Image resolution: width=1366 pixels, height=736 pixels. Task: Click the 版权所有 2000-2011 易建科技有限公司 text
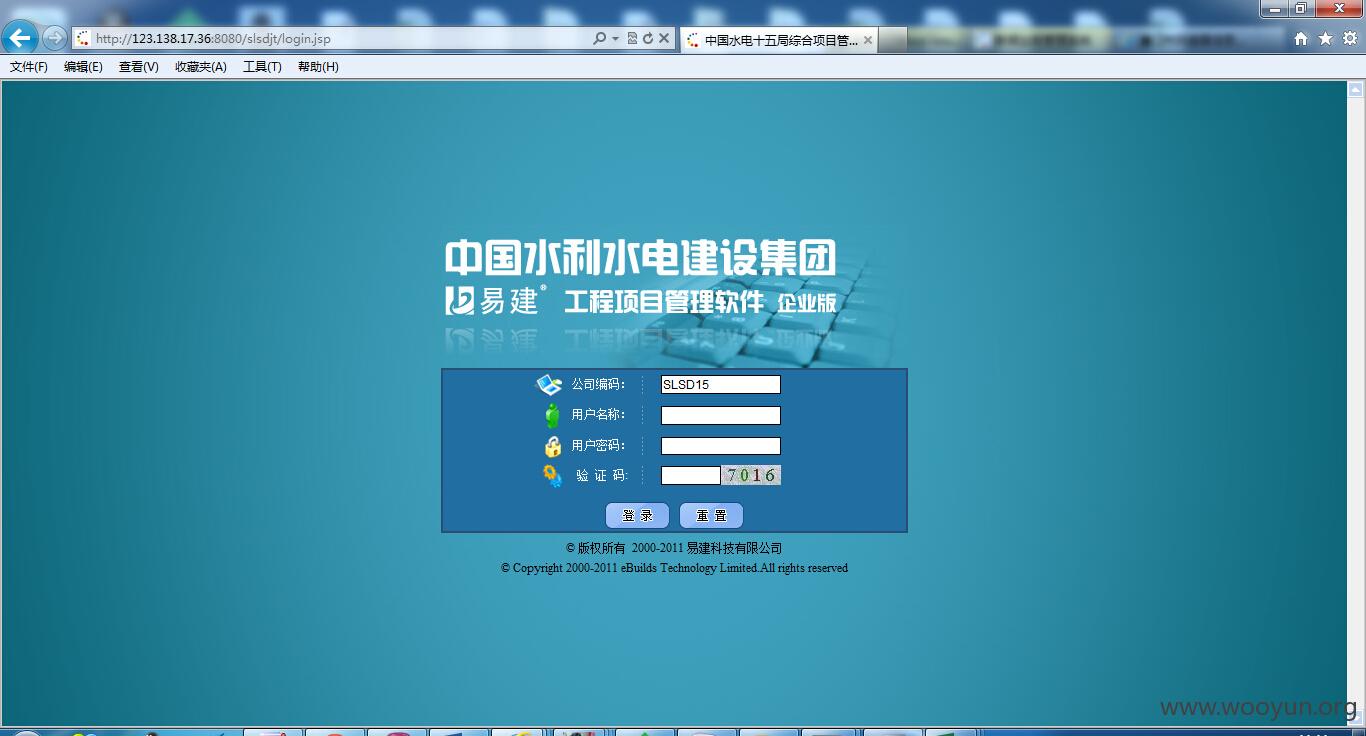coord(674,548)
